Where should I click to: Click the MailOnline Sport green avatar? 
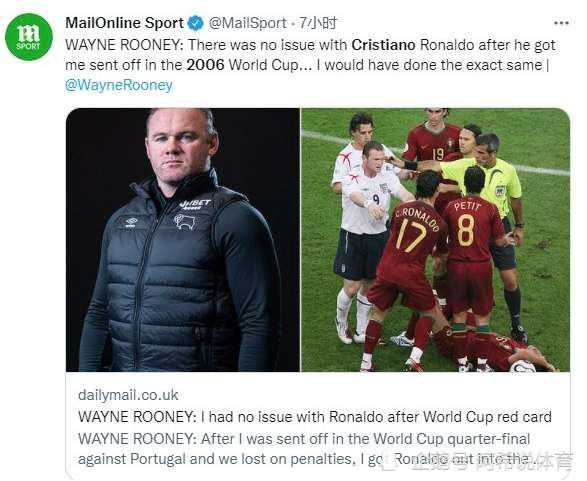point(29,37)
